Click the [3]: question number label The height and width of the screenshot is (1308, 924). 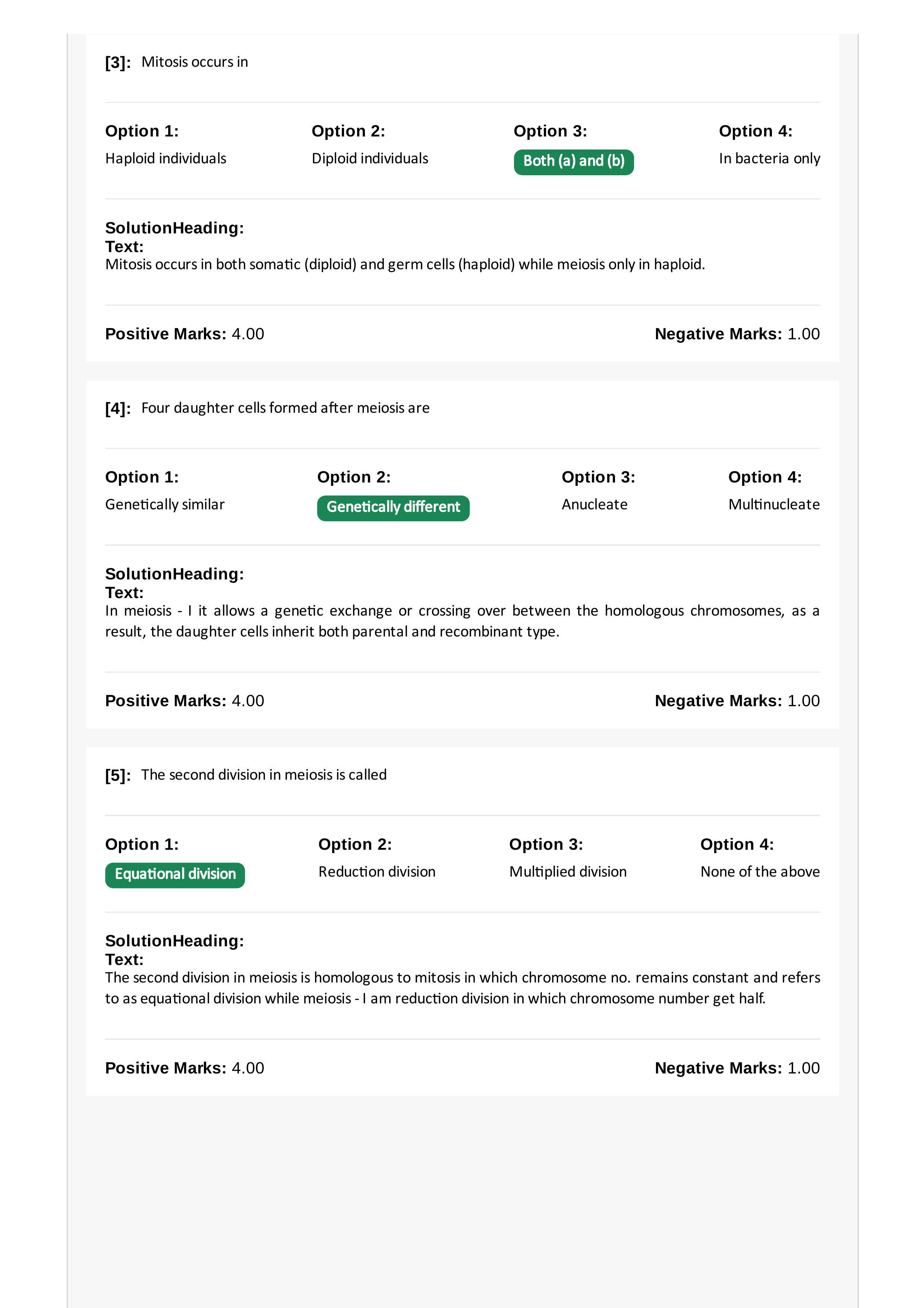click(118, 62)
